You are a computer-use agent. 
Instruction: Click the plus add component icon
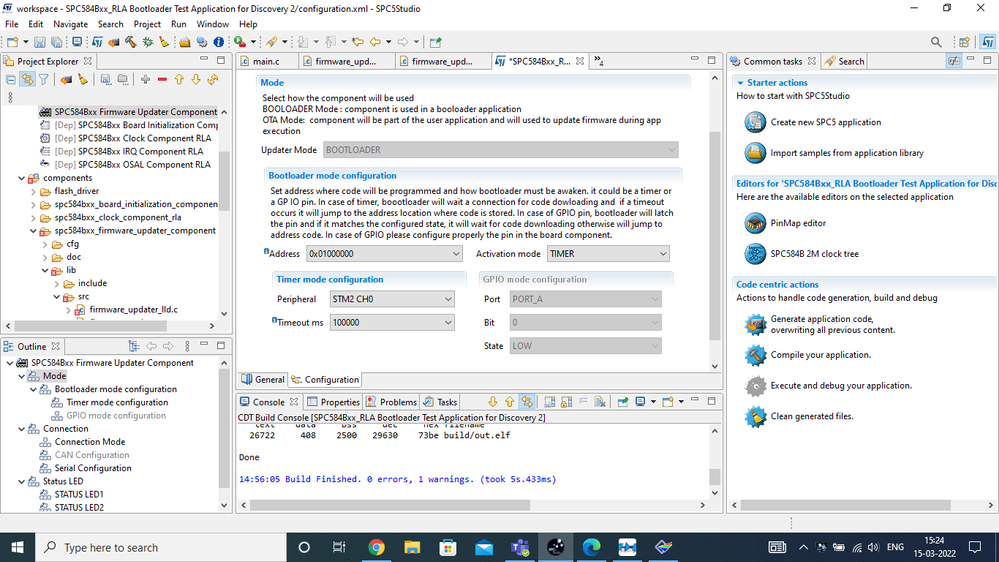[145, 80]
